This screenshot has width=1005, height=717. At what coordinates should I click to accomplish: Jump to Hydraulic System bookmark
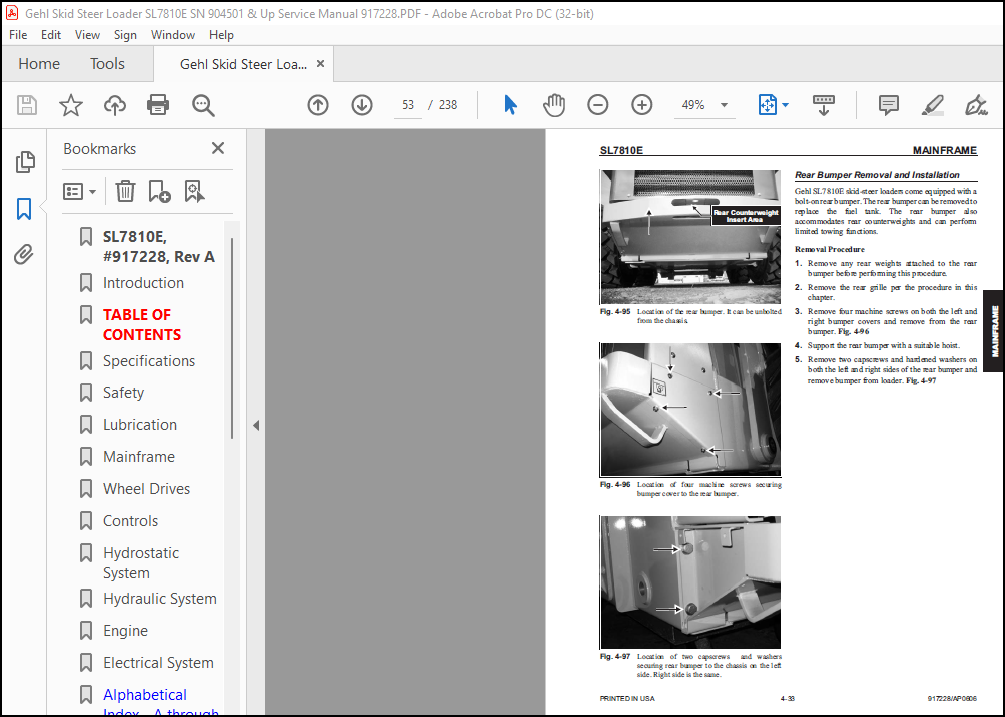160,599
